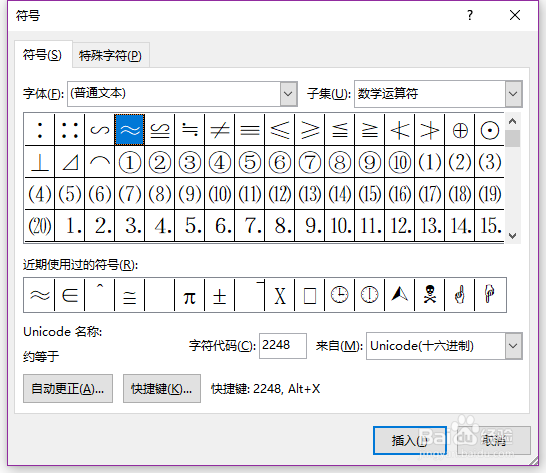Screen dimensions: 546x473
Task: Pick the circled dot ⊙ symbol
Action: pos(490,130)
